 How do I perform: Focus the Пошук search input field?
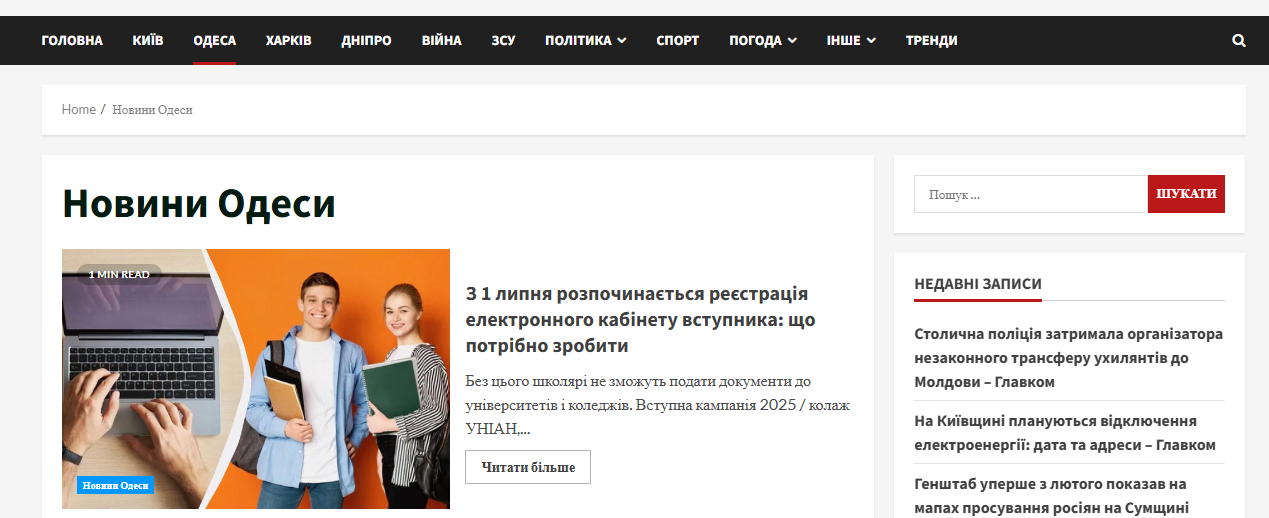point(1031,194)
